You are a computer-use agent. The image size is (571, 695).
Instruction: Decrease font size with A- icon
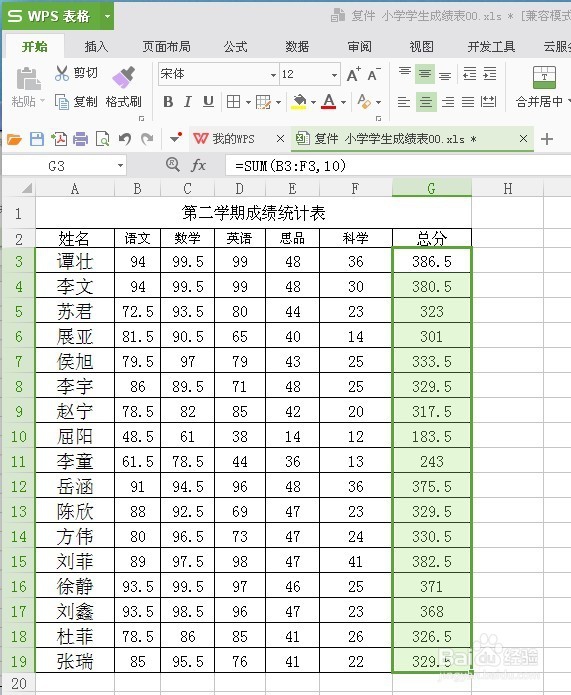click(x=374, y=74)
